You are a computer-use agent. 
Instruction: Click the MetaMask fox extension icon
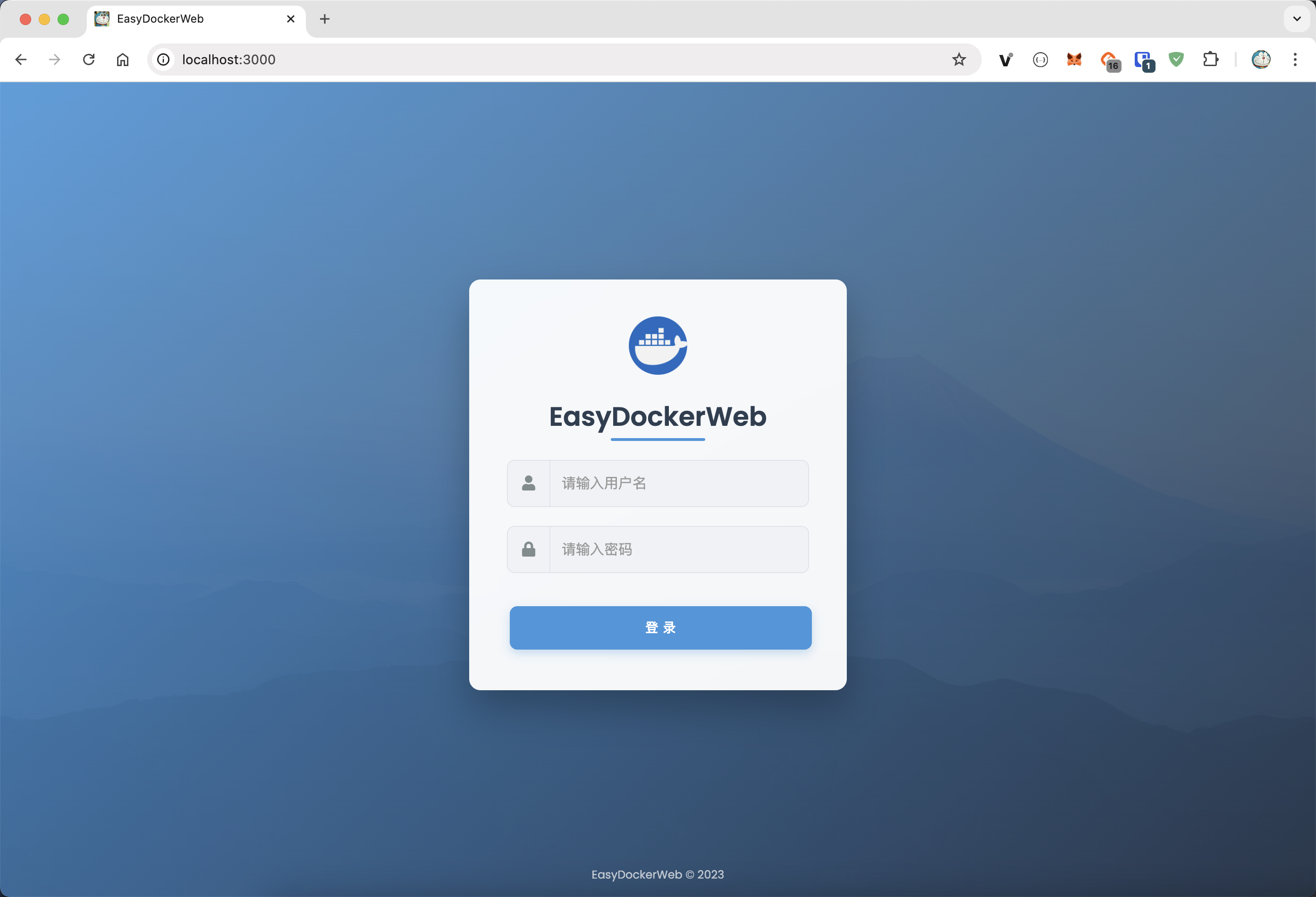[1074, 59]
